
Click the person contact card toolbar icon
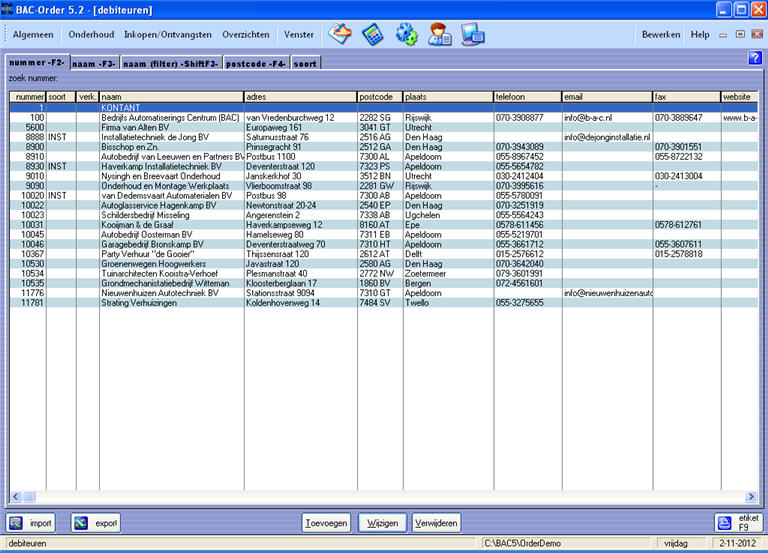click(x=440, y=34)
